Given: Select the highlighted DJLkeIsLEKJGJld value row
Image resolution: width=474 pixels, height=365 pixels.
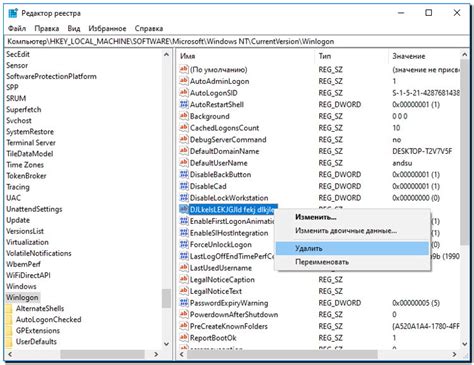Looking at the screenshot, I should coord(233,209).
